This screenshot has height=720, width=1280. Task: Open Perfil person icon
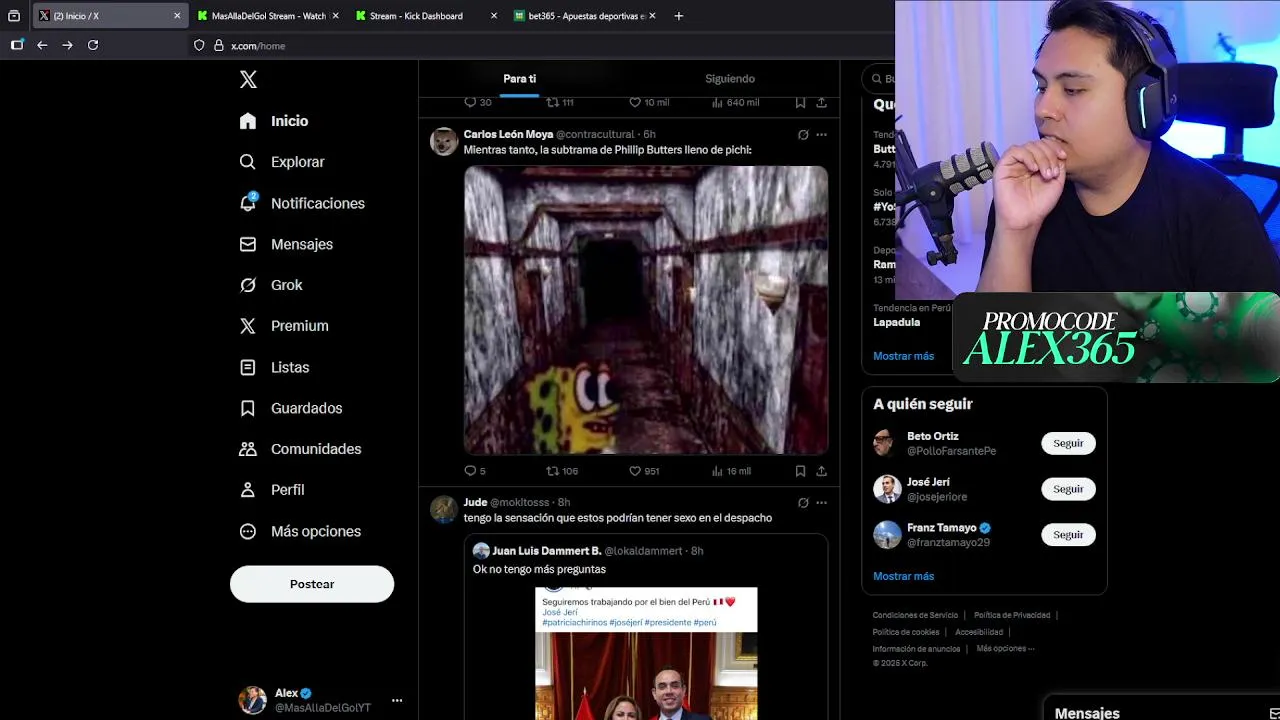point(248,490)
